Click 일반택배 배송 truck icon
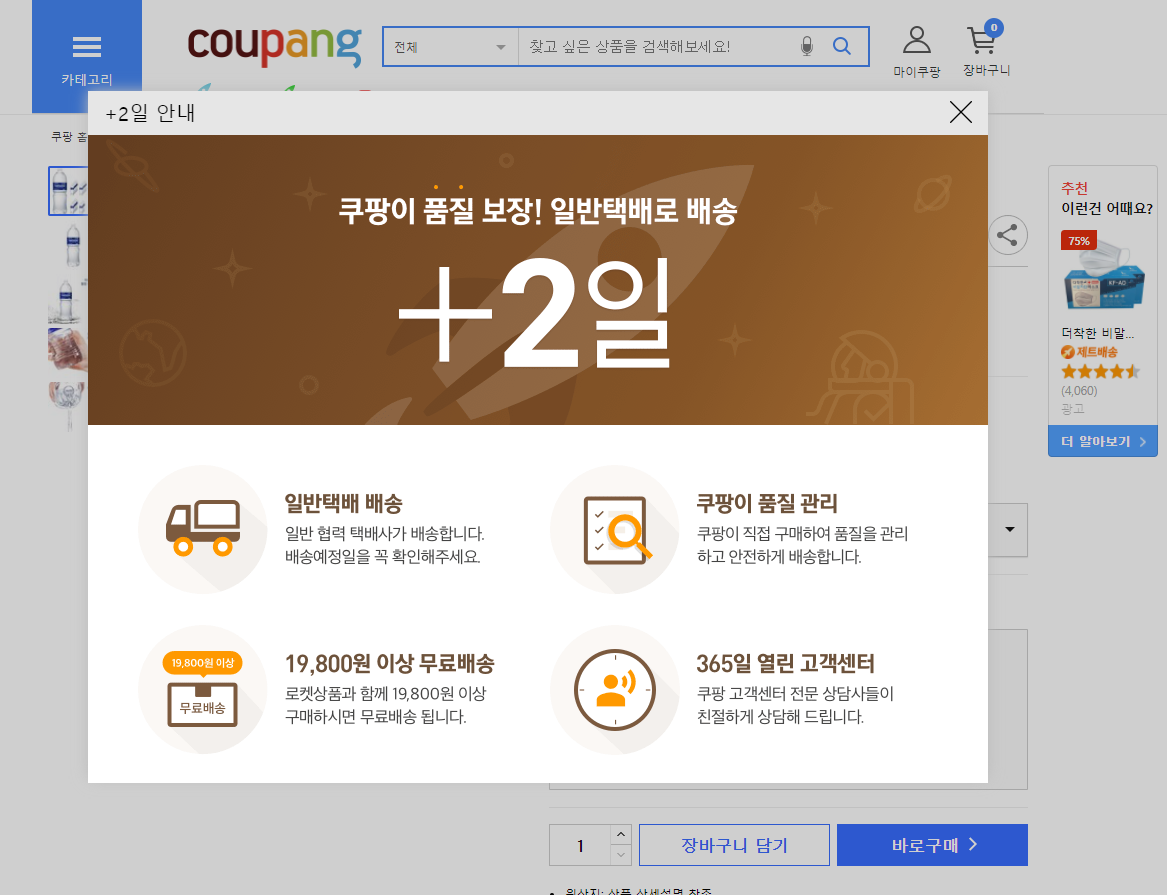 pyautogui.click(x=202, y=529)
